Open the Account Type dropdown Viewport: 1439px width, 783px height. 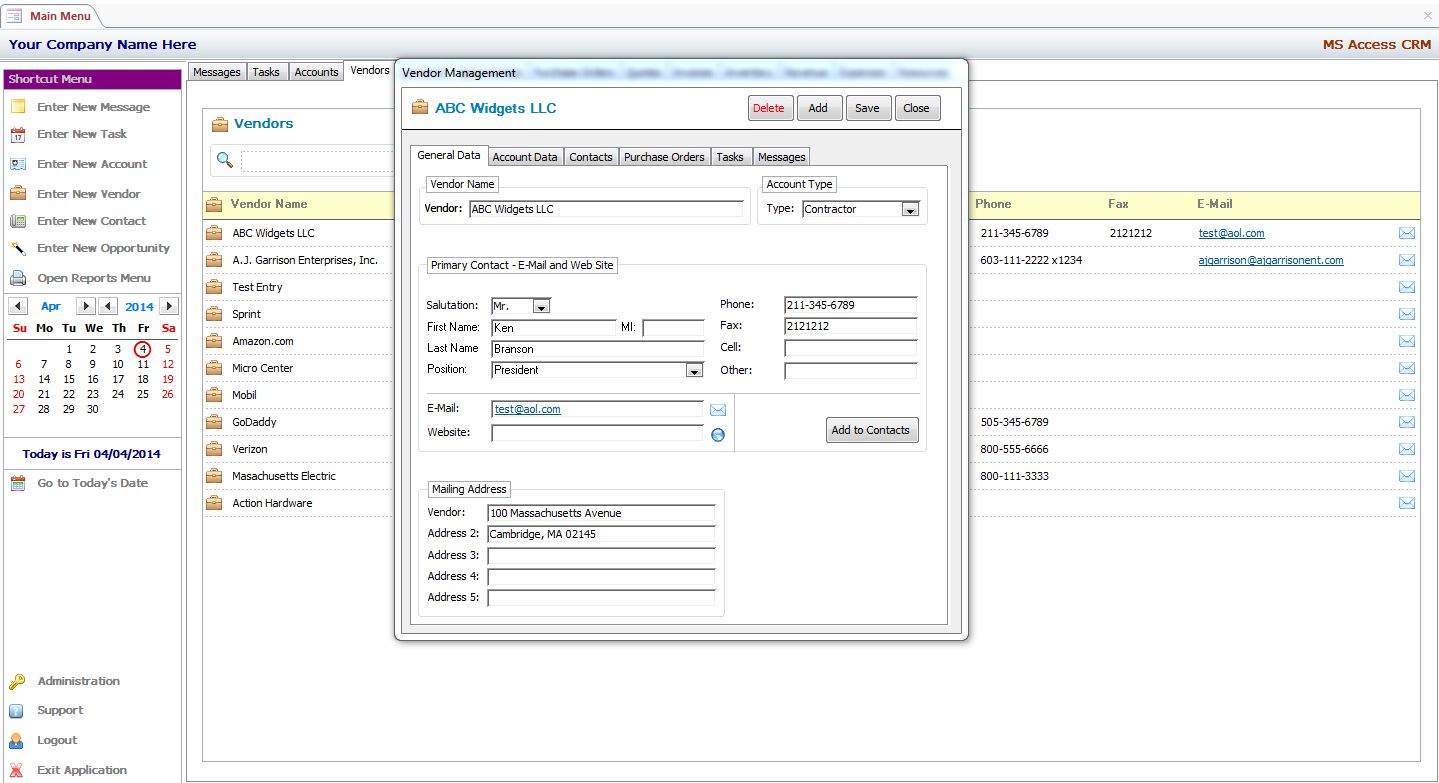click(910, 210)
